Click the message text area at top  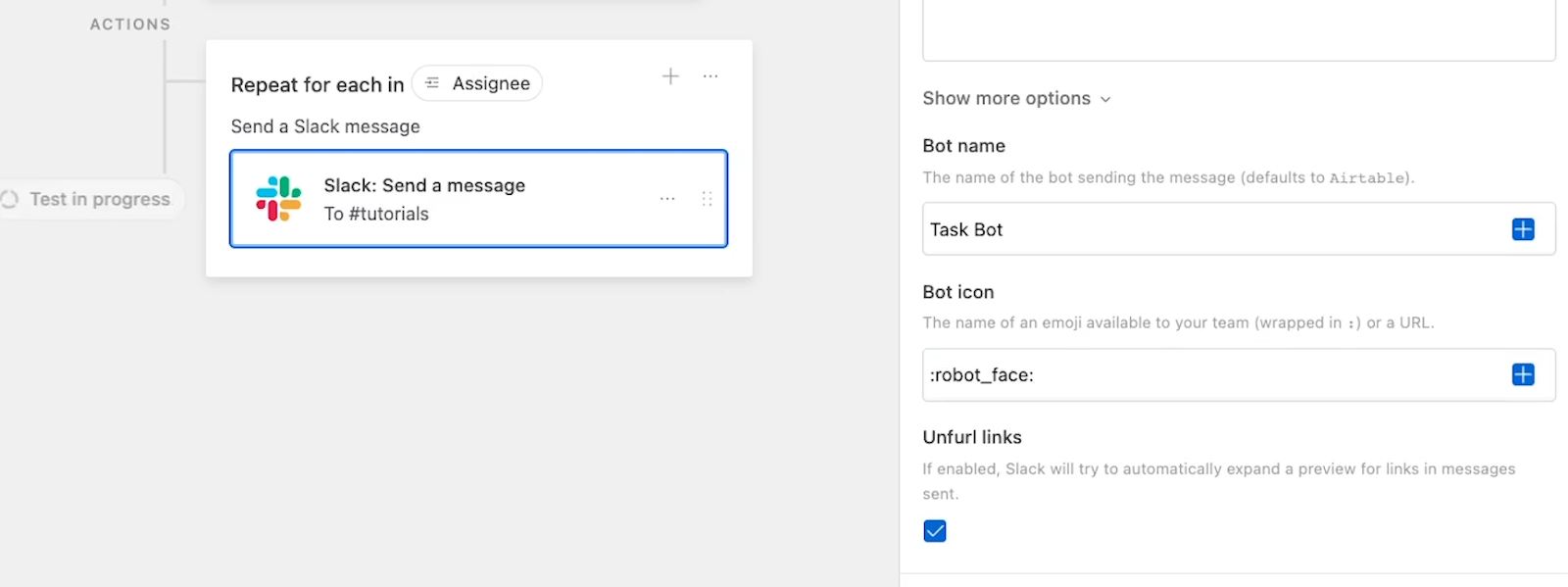click(1239, 30)
